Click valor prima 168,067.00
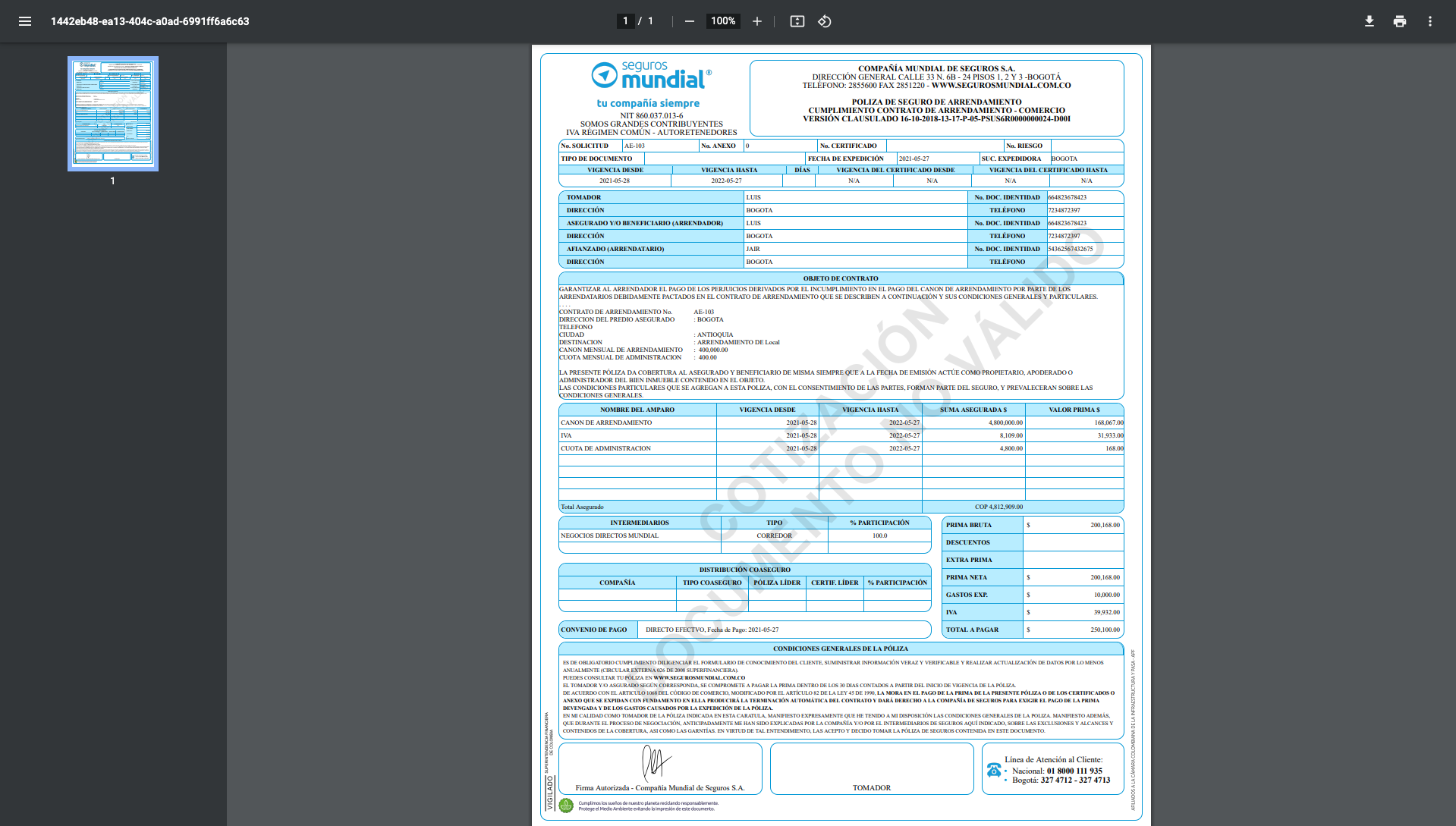The height and width of the screenshot is (826, 1456). [1109, 422]
